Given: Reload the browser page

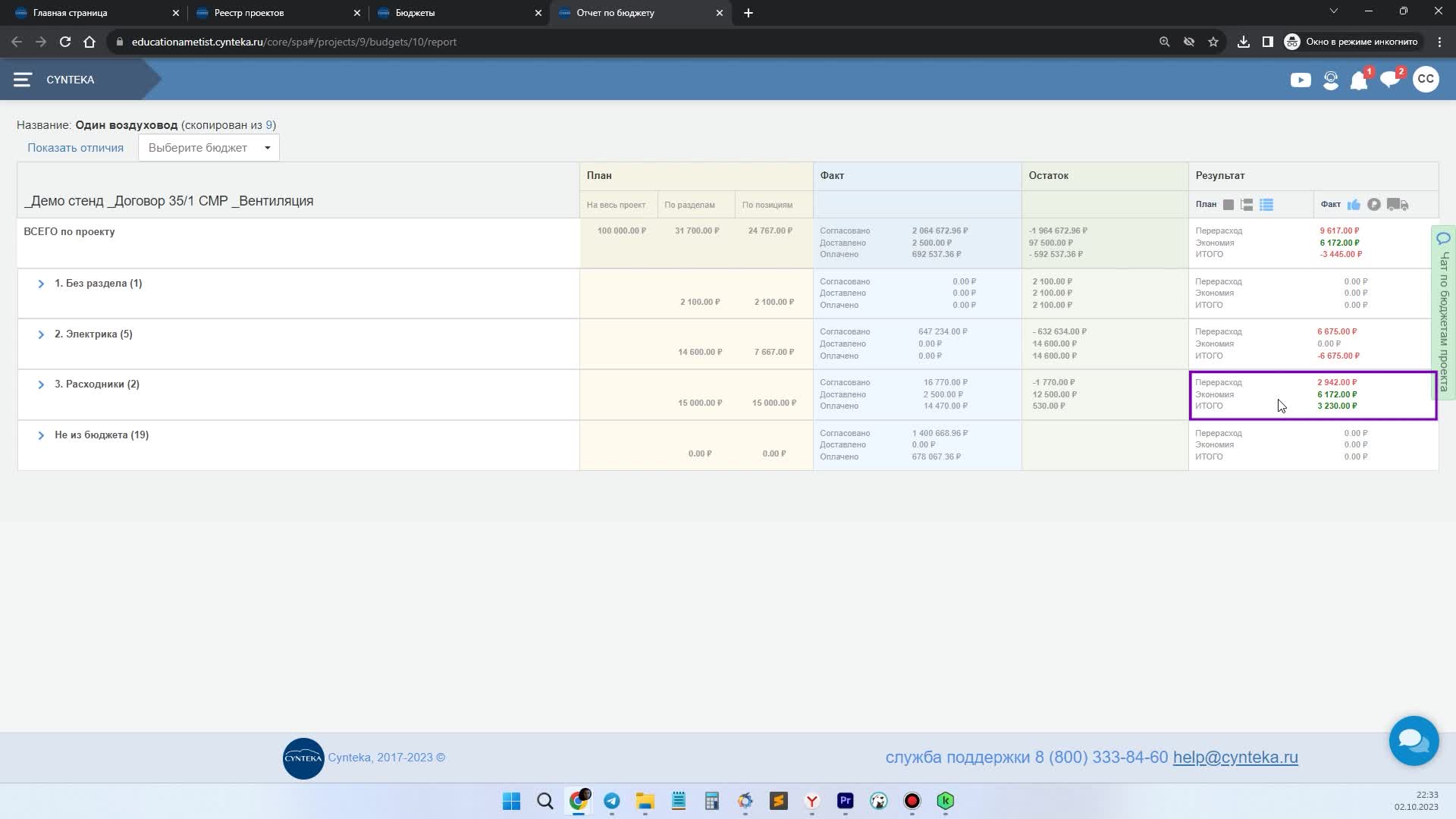Looking at the screenshot, I should (x=65, y=42).
